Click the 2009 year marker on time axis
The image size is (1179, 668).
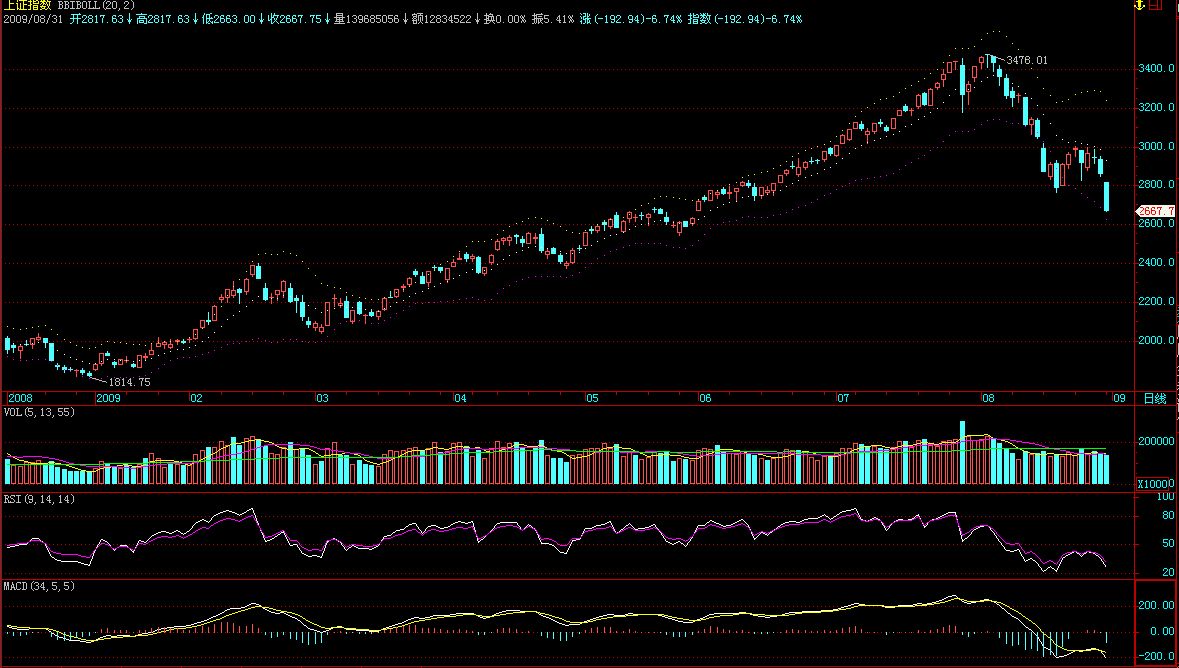(x=108, y=398)
